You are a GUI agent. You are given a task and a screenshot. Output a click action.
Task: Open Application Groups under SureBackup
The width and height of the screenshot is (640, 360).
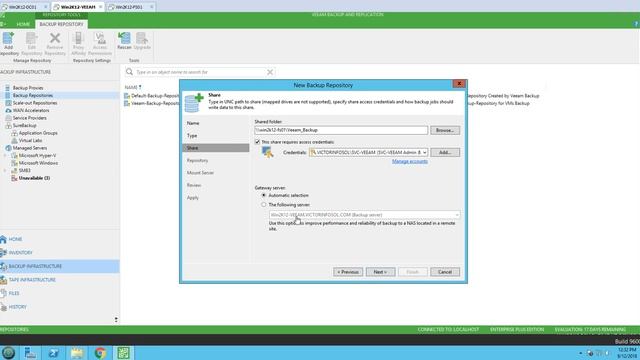[x=38, y=133]
